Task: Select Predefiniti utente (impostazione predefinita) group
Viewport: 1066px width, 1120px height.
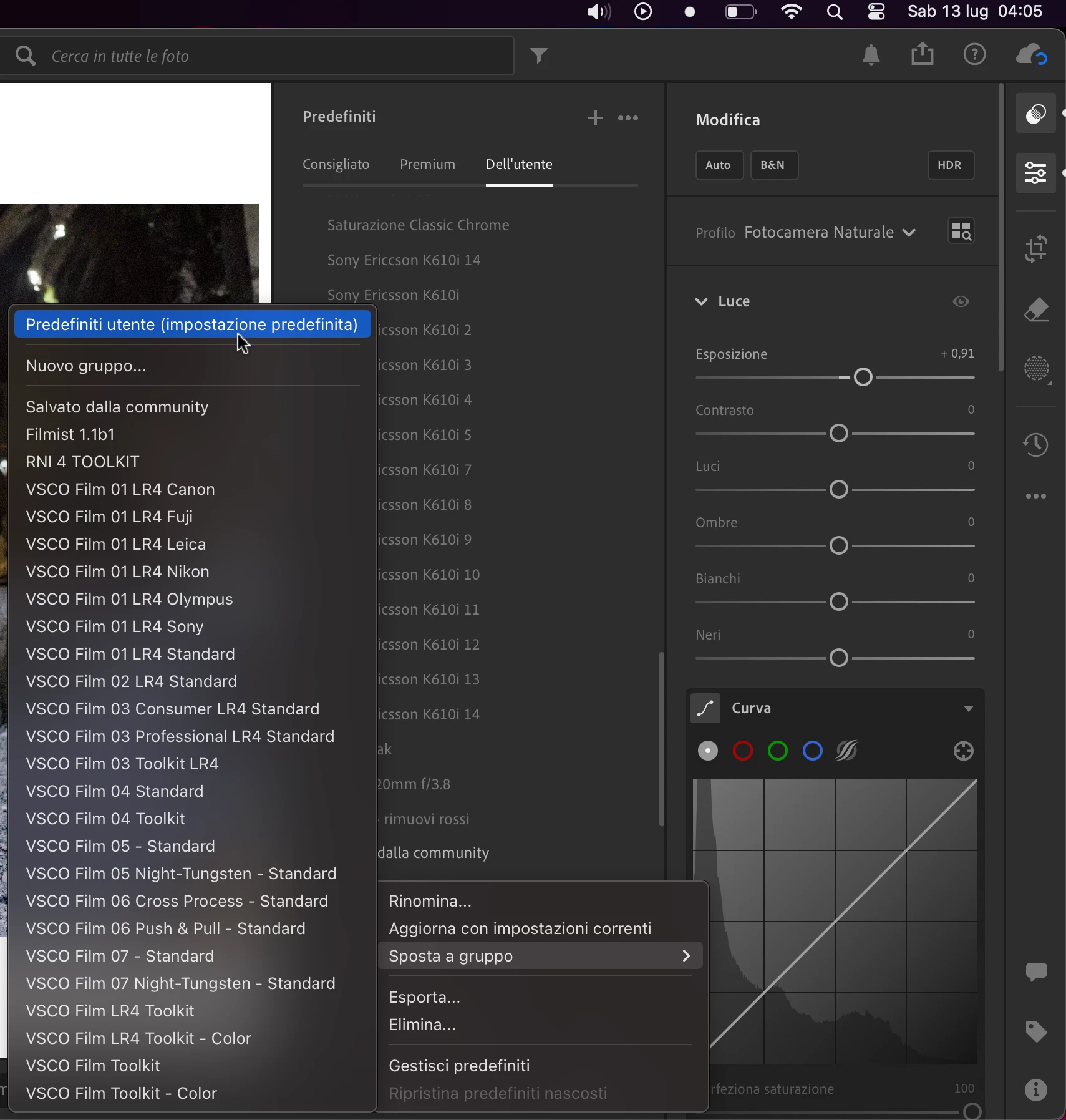Action: [x=193, y=324]
